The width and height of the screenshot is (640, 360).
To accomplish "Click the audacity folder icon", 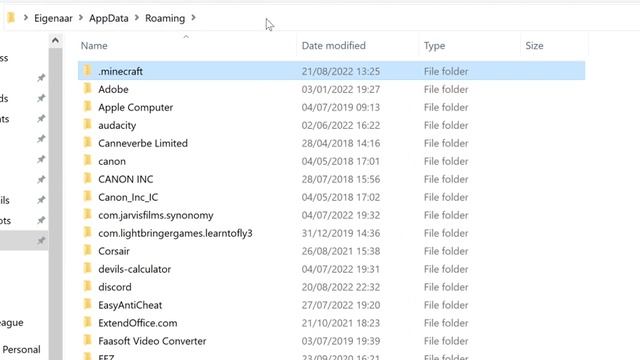I will (x=87, y=124).
